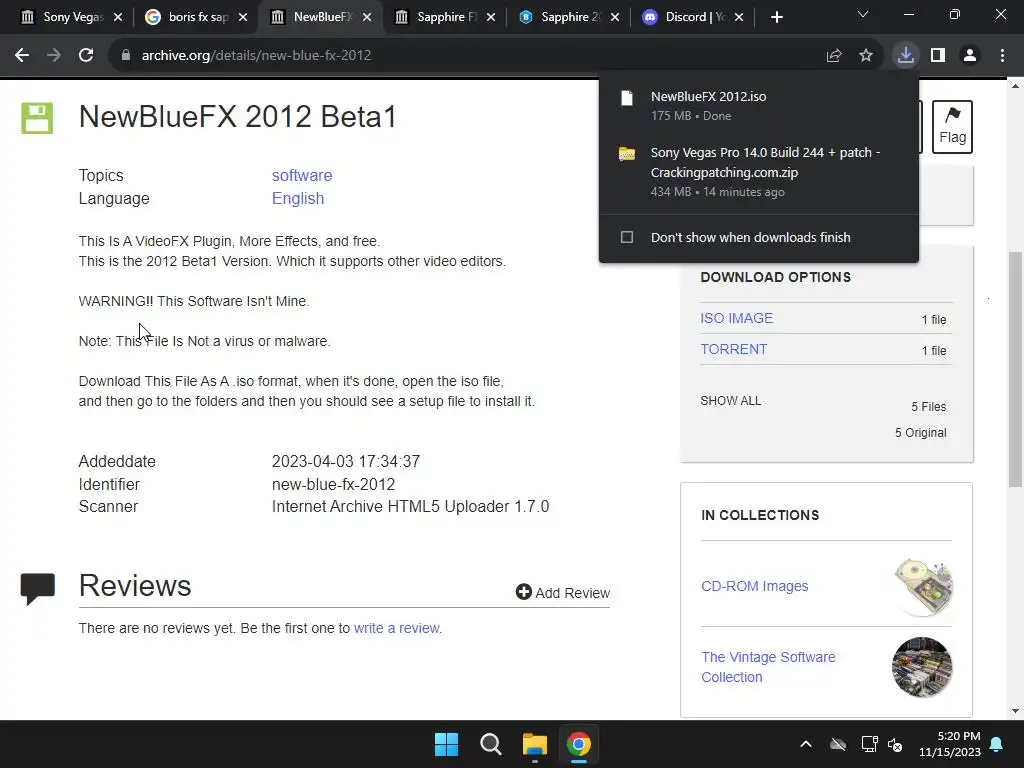1024x768 pixels.
Task: Open the tab search chevron
Action: (x=863, y=14)
